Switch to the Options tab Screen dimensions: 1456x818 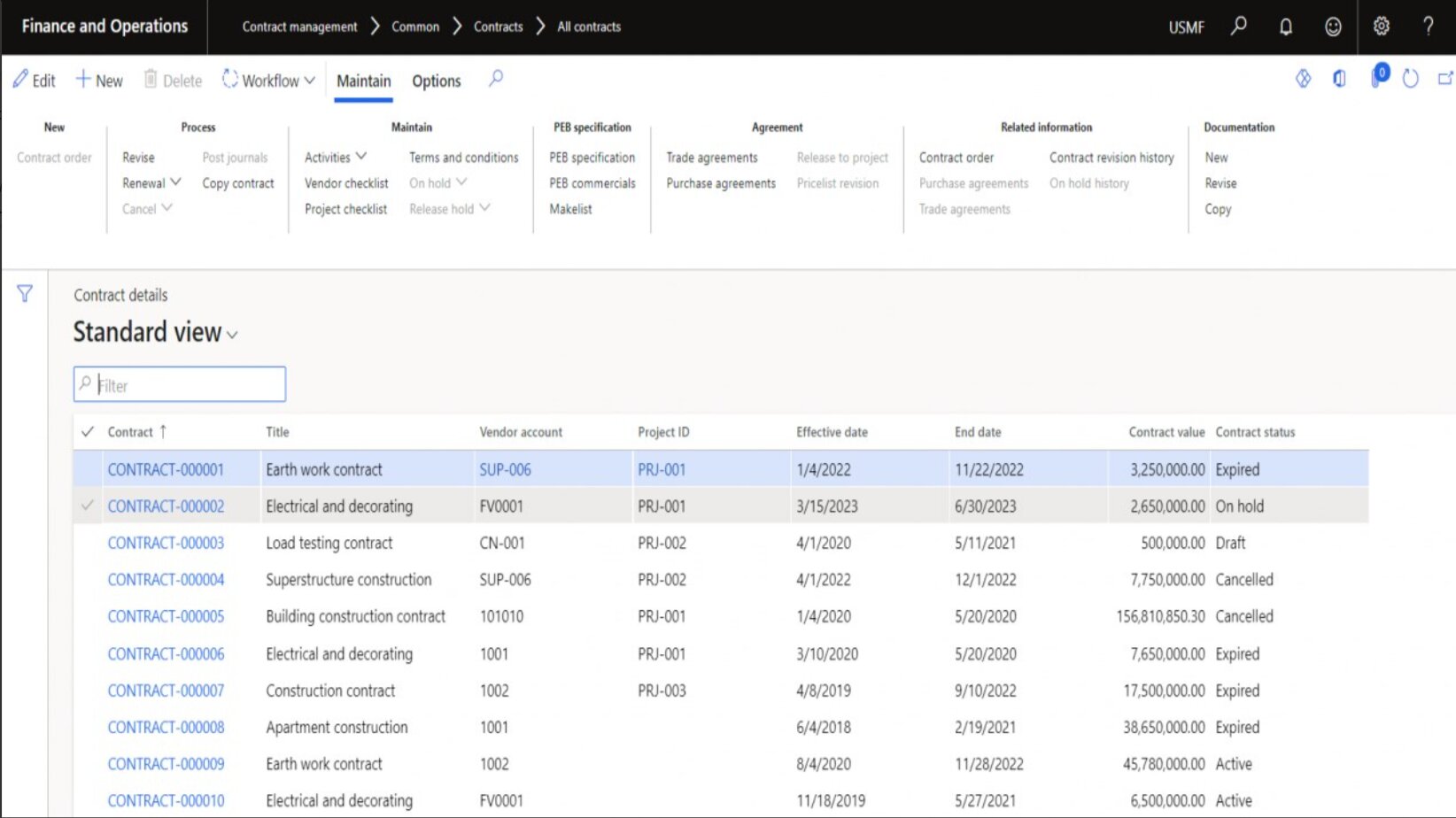436,81
